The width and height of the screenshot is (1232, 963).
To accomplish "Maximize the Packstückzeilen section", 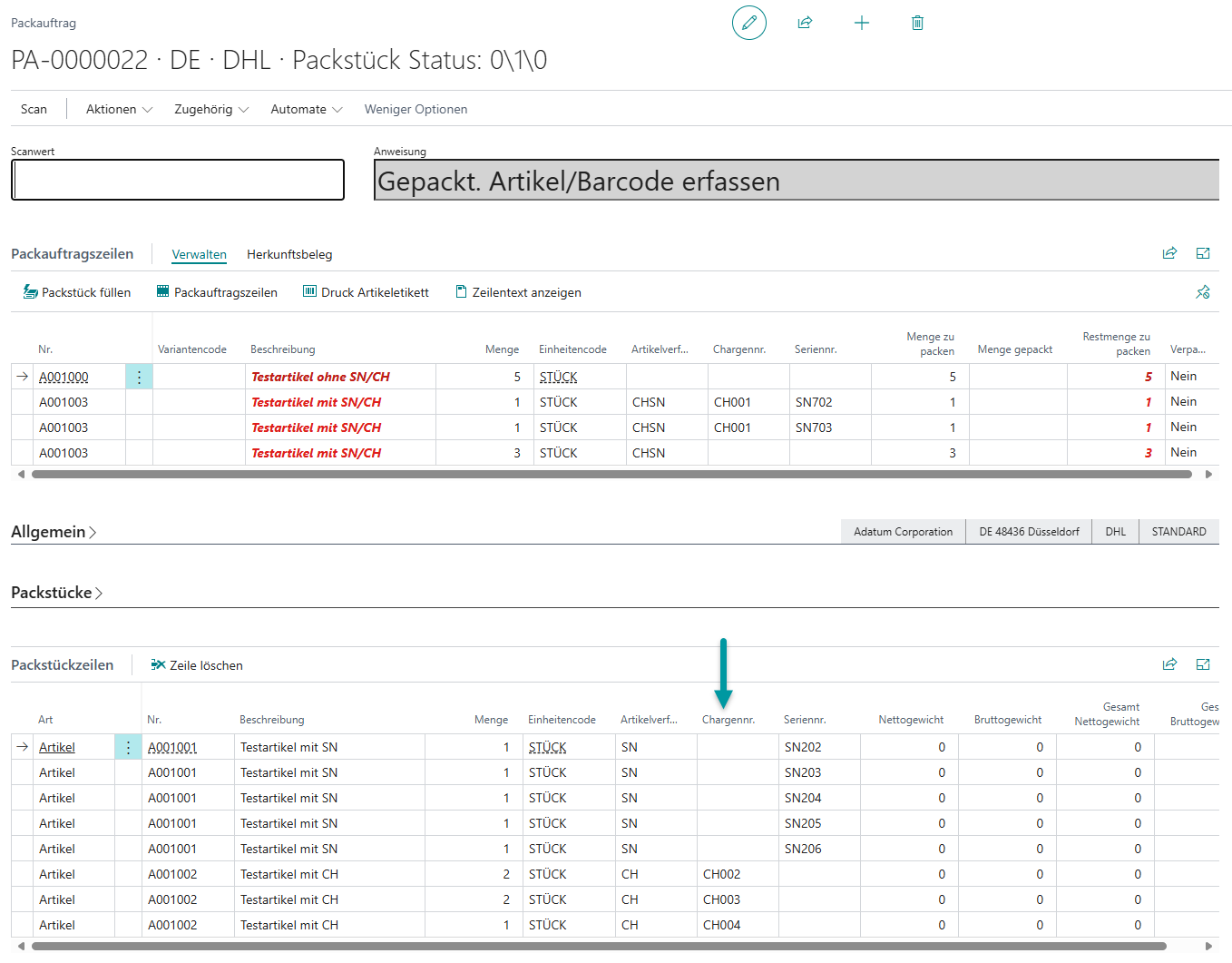I will point(1203,664).
